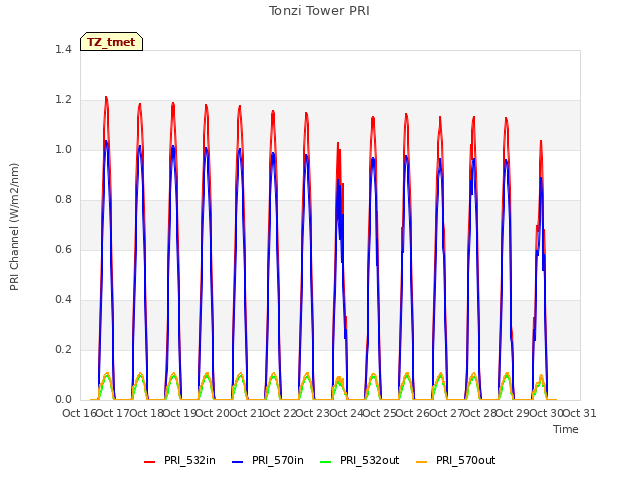Click the orange PRI_570out legend color swatch
Screen dimensions: 640x480
[x=421, y=462]
